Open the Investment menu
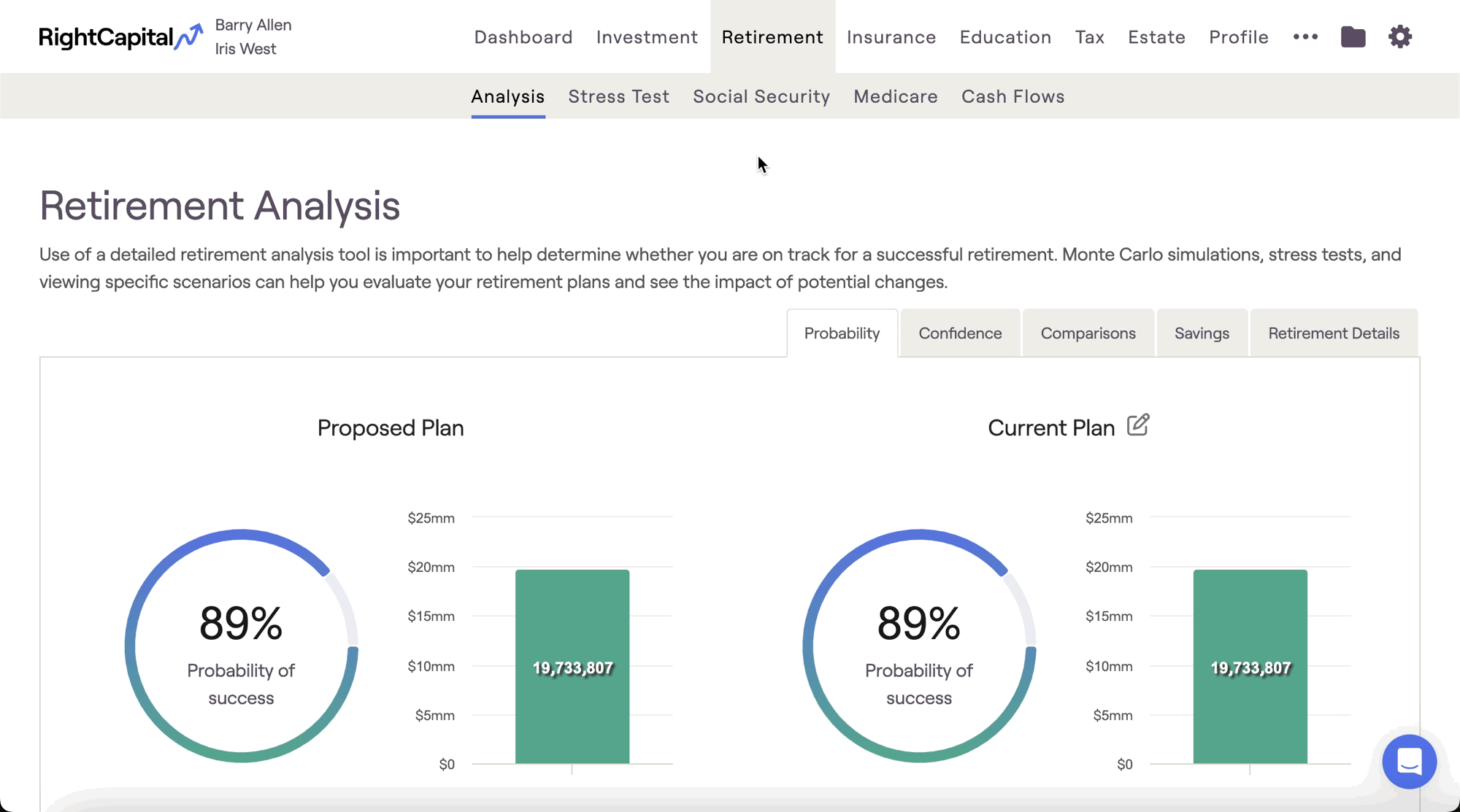The width and height of the screenshot is (1460, 812). [647, 37]
